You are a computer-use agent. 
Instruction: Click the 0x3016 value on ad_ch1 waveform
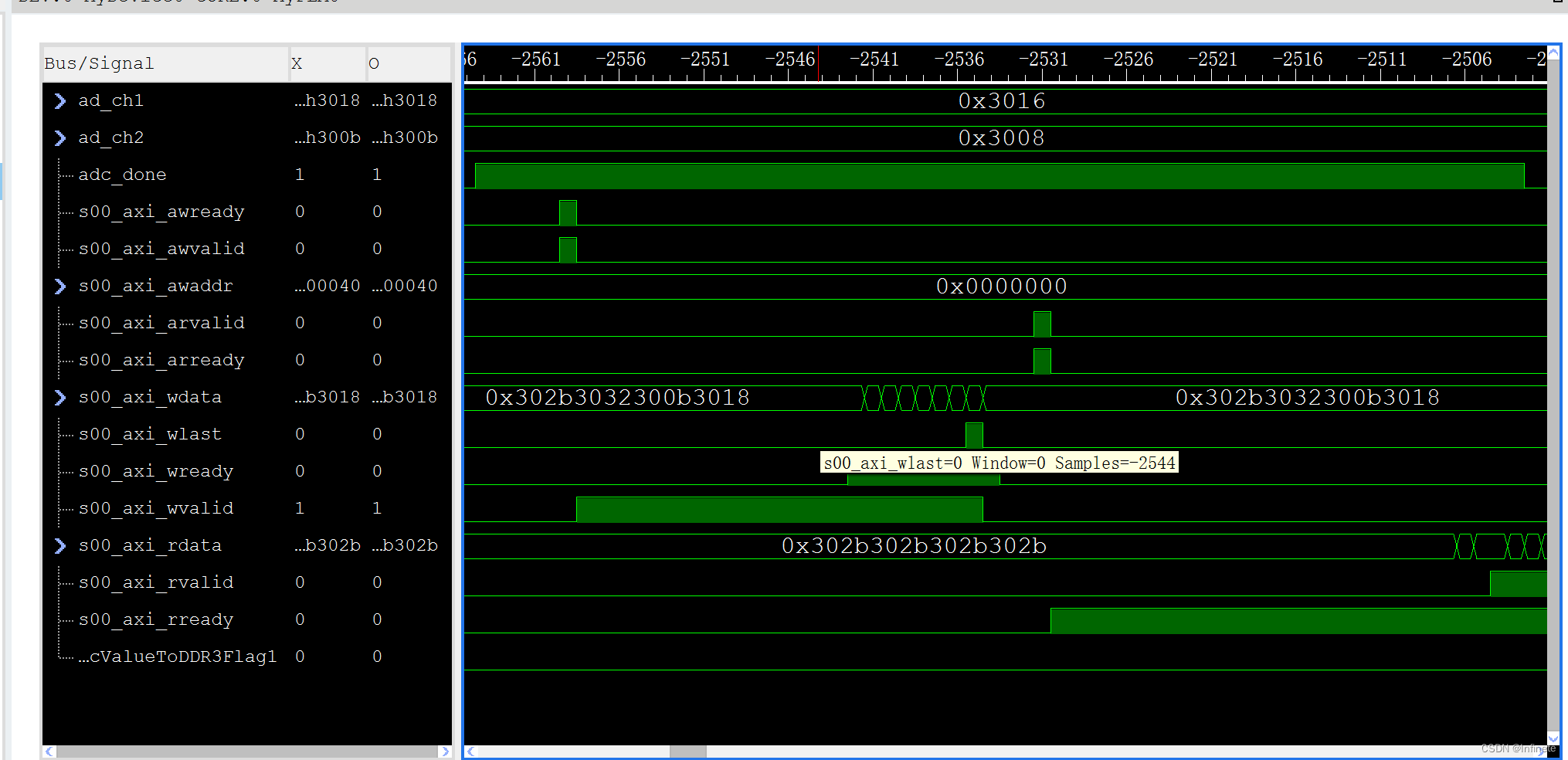[x=1002, y=100]
